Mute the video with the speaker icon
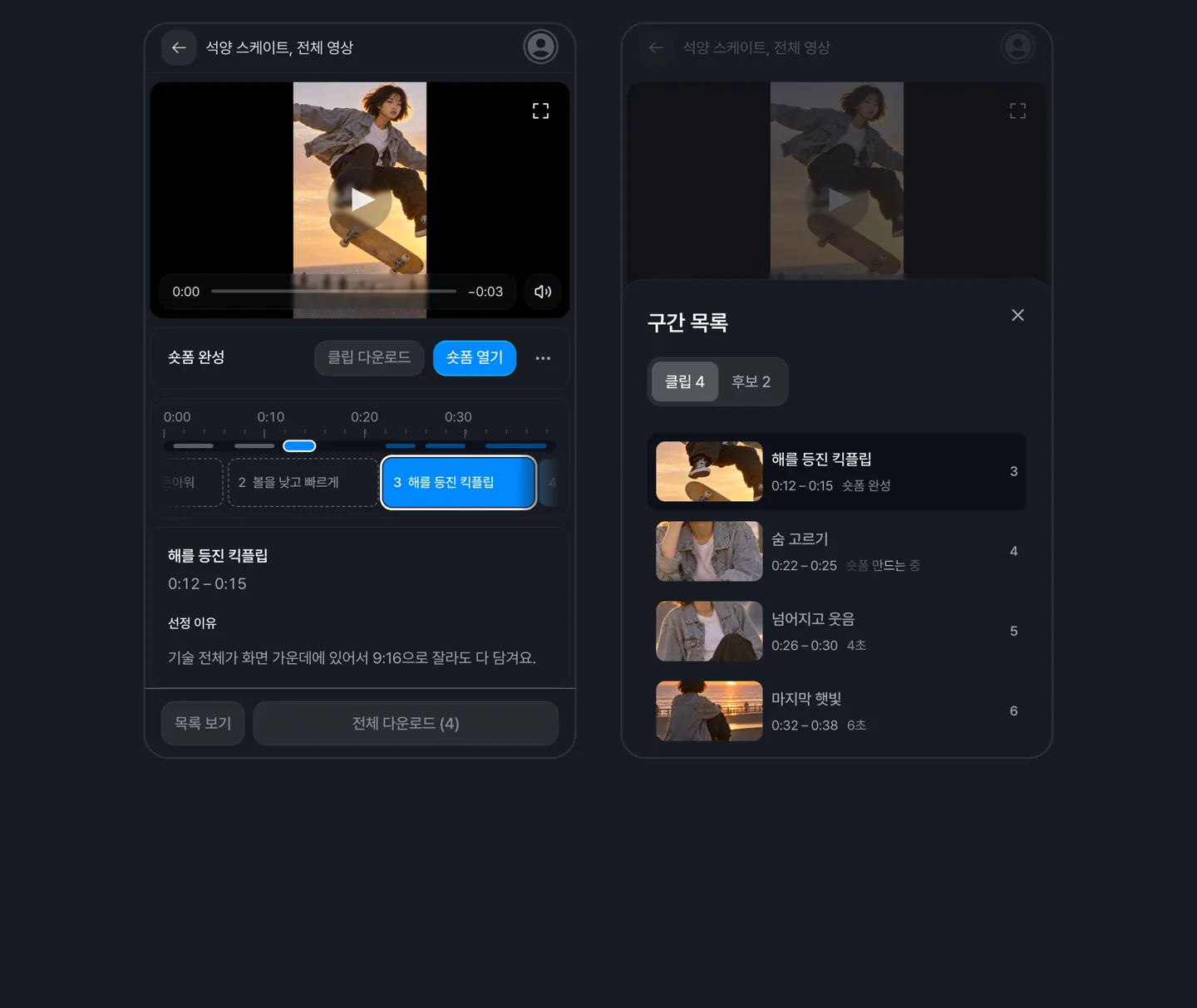1197x1008 pixels. [x=543, y=292]
